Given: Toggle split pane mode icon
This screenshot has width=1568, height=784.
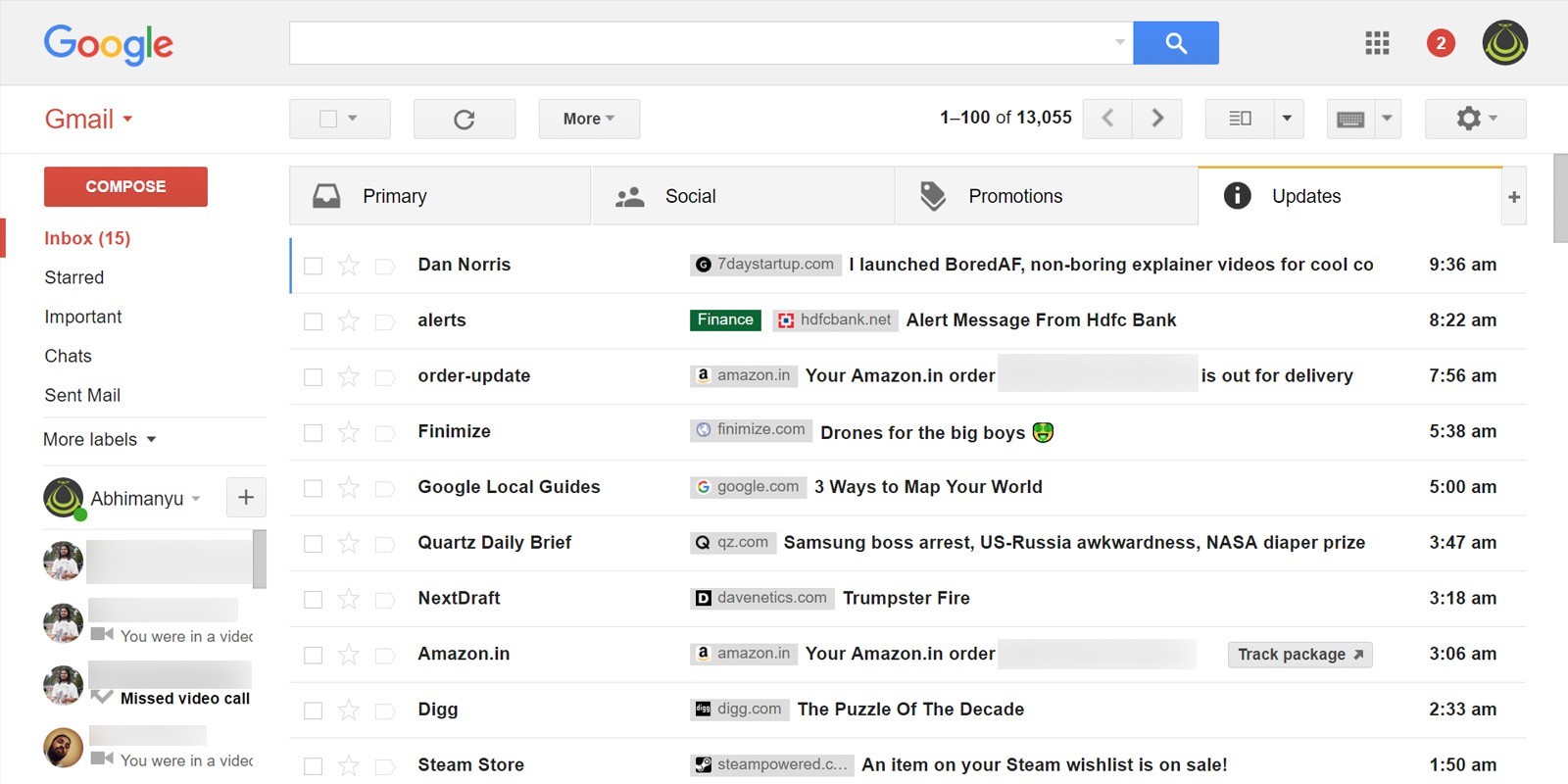Looking at the screenshot, I should 1240,119.
